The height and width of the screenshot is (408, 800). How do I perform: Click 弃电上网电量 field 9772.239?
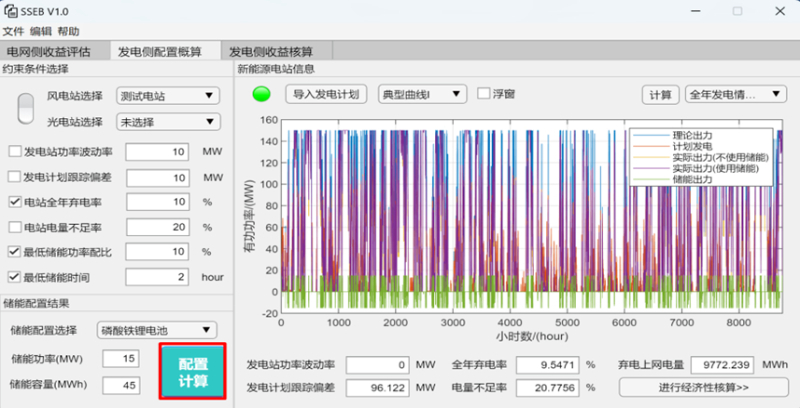click(722, 365)
